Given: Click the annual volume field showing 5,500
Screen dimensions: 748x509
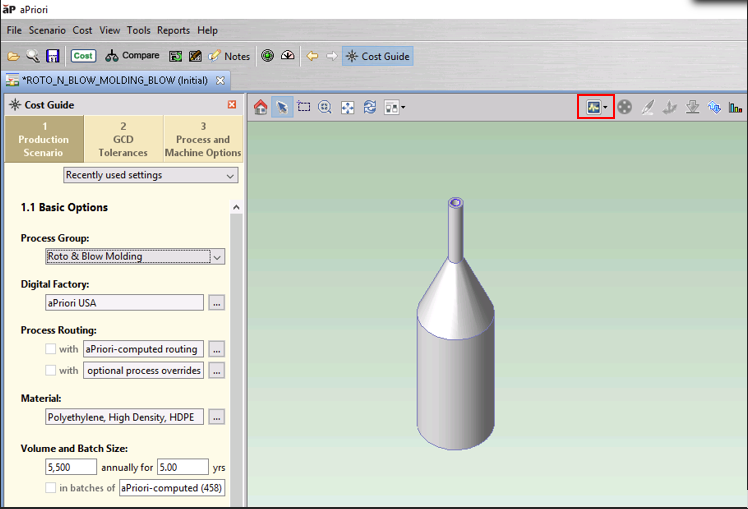Looking at the screenshot, I should click(71, 467).
